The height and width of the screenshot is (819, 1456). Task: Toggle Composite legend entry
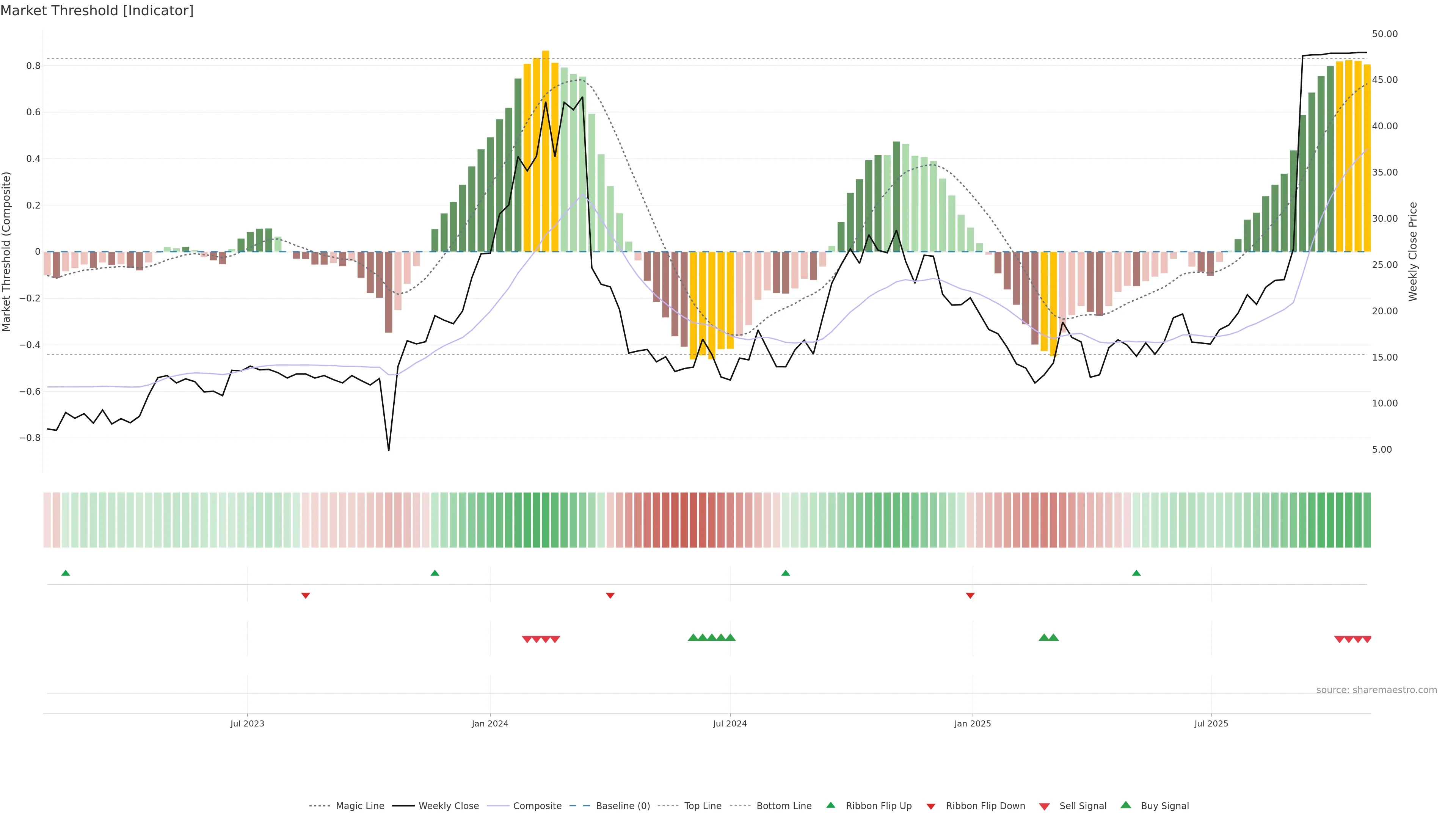(537, 806)
